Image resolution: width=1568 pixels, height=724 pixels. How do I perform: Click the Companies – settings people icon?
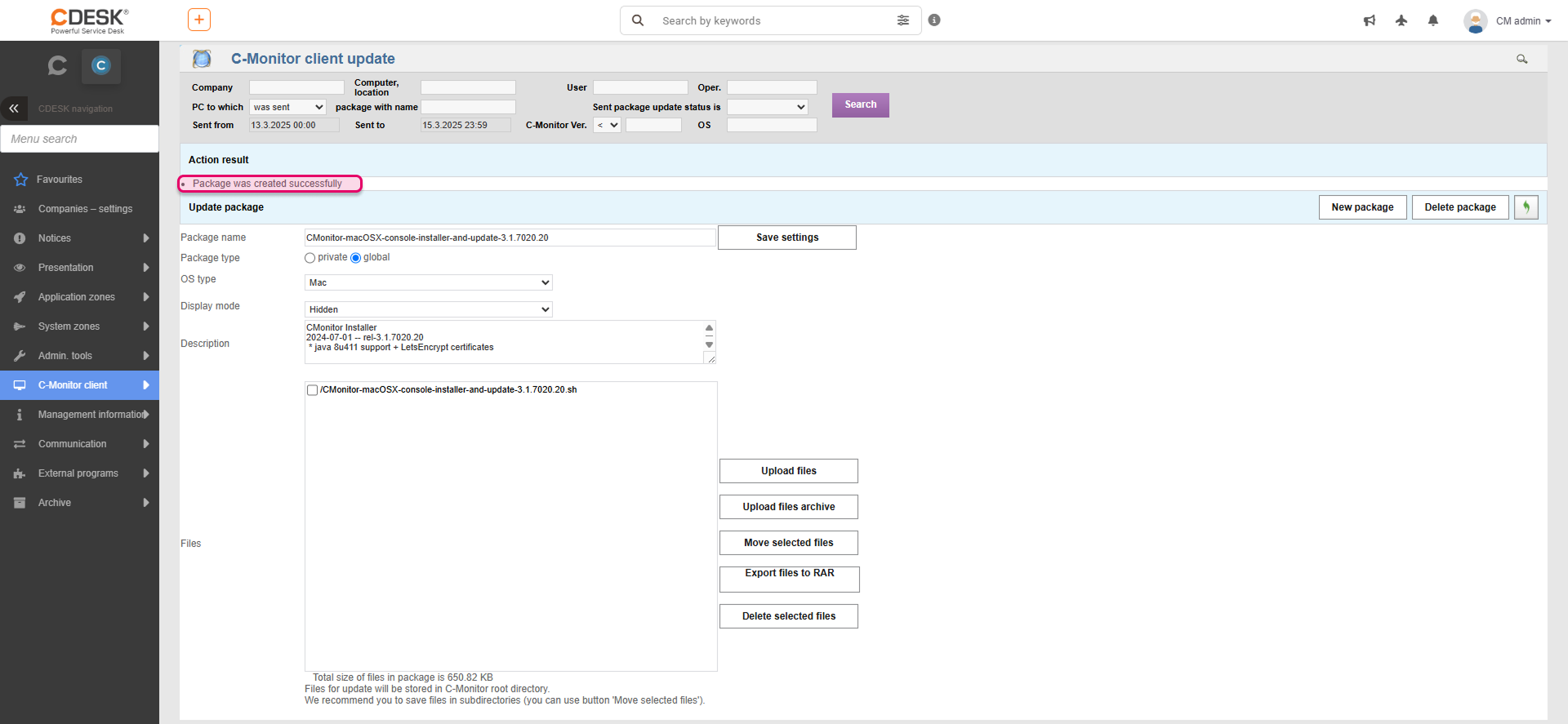pyautogui.click(x=20, y=209)
